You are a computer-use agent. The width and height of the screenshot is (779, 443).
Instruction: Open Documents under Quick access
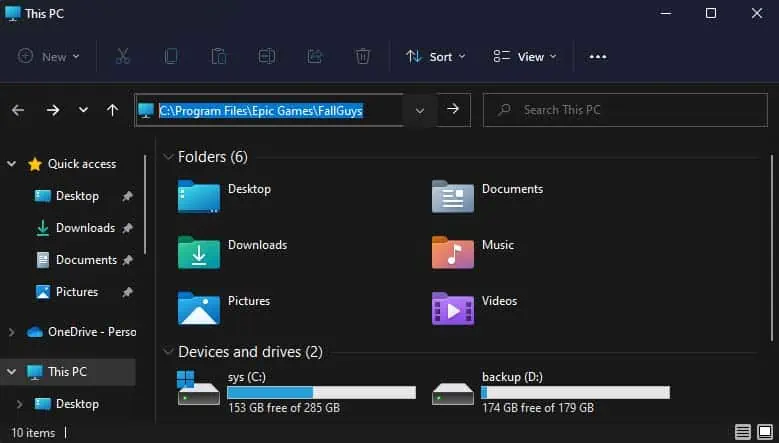pyautogui.click(x=86, y=260)
